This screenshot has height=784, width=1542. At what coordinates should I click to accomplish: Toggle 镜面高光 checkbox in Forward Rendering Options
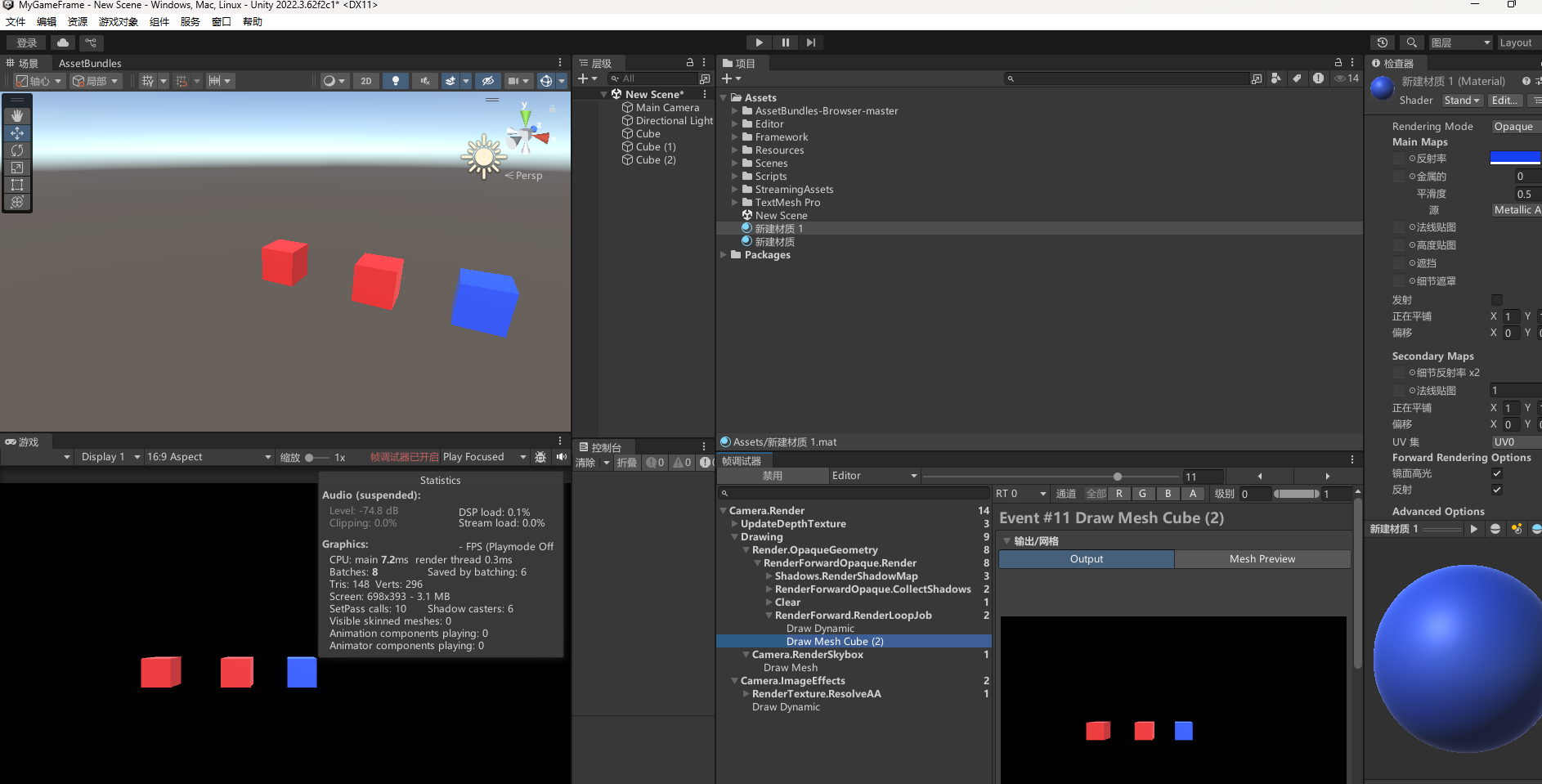tap(1497, 473)
